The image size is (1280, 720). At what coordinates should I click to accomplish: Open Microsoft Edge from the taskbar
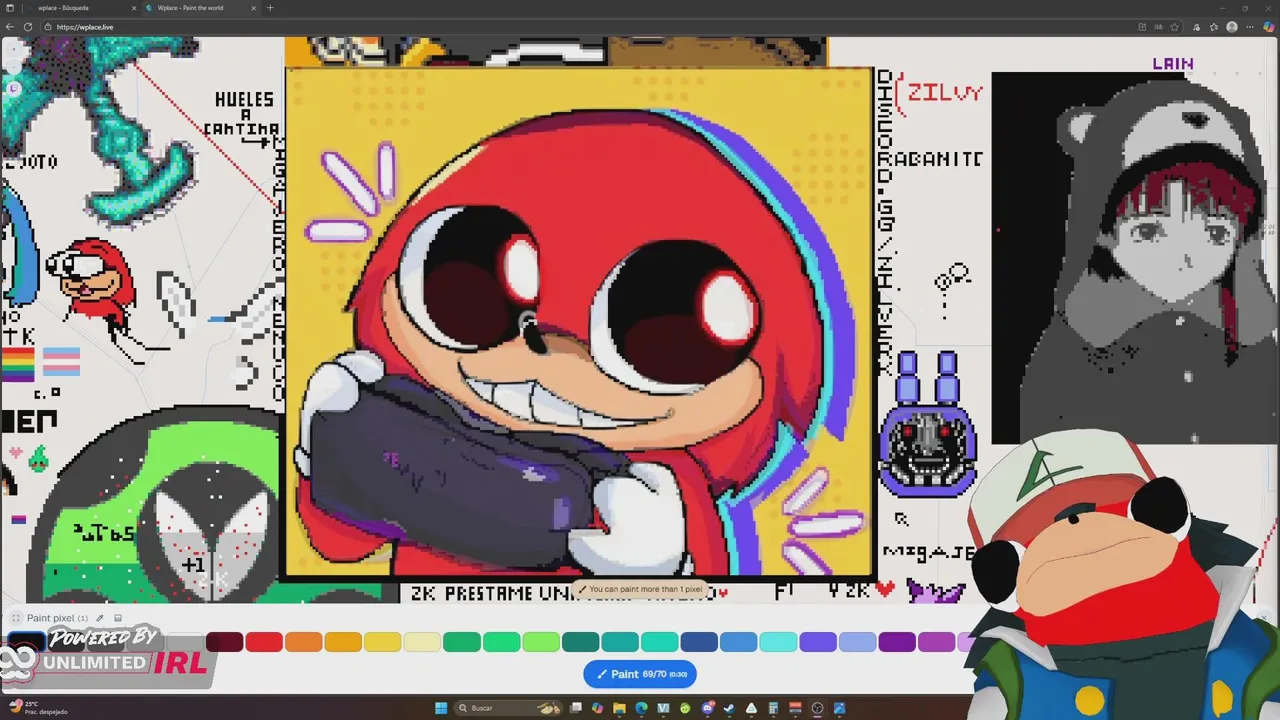(x=642, y=708)
